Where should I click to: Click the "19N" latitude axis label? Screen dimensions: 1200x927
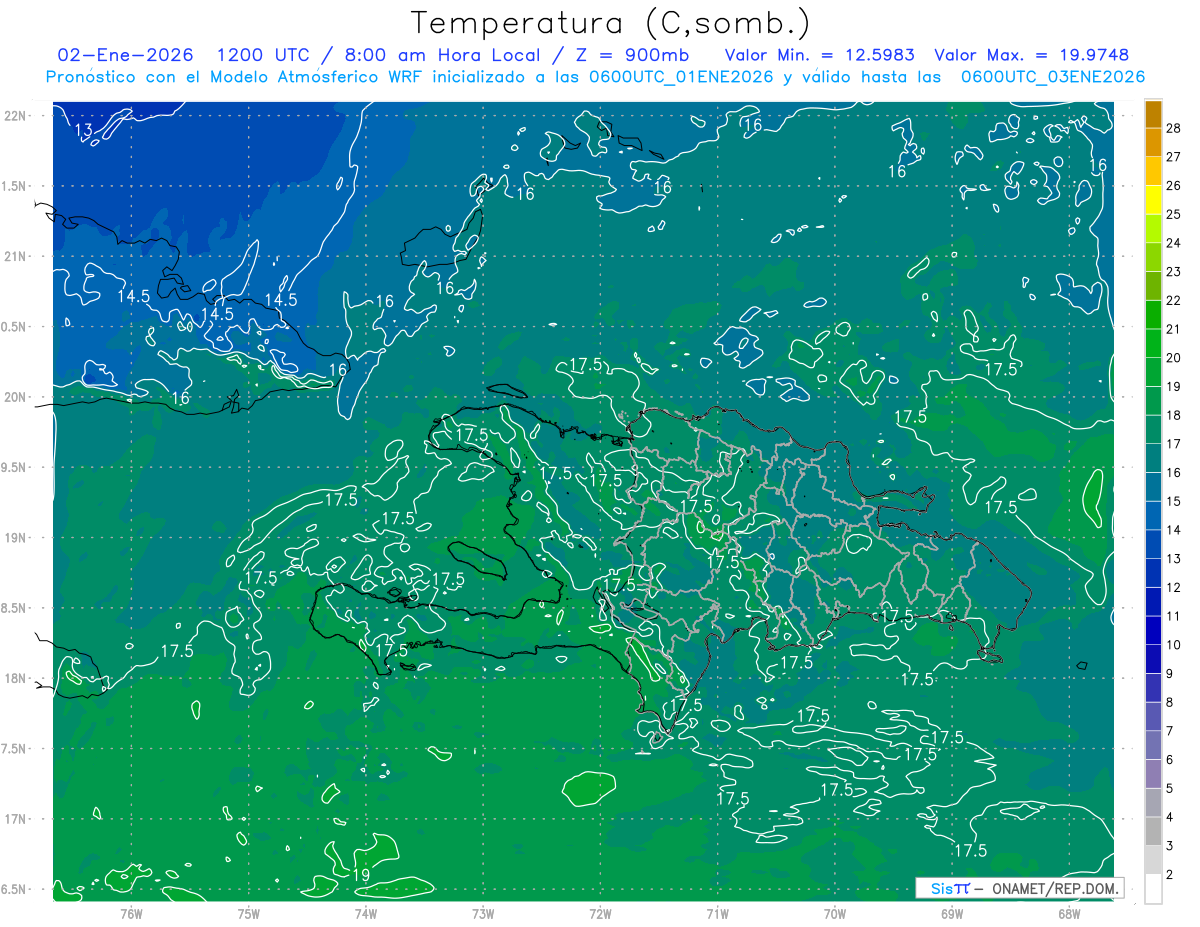(17, 537)
